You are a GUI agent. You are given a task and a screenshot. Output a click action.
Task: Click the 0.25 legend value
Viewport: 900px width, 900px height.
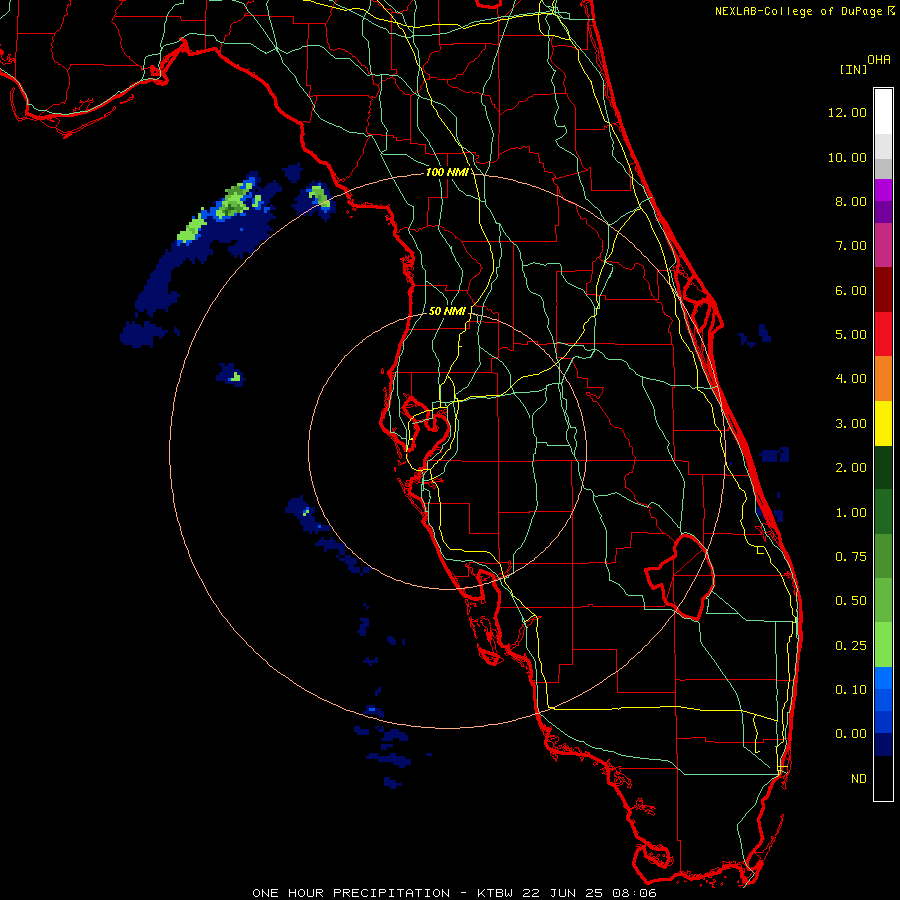click(851, 646)
